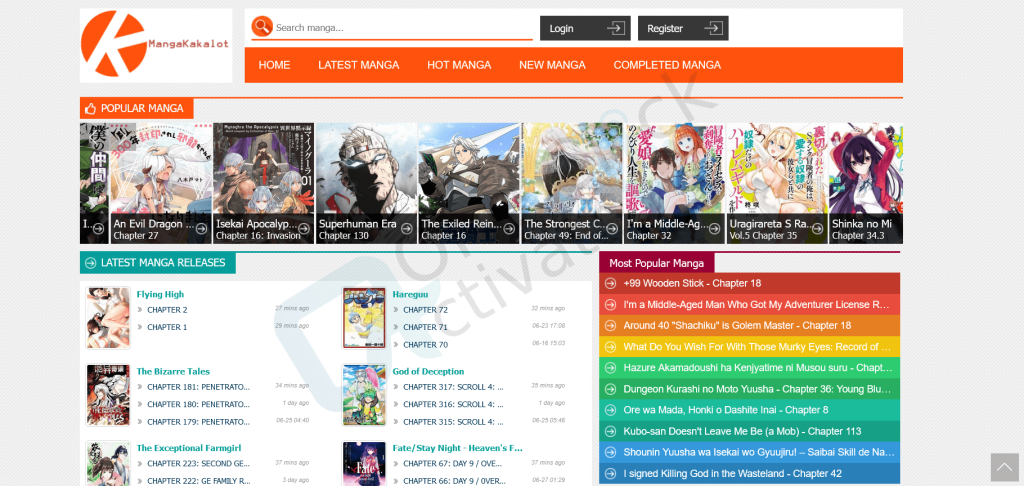The image size is (1024, 486).
Task: Open +99 Wooden Stick - Chapter 18
Action: point(692,284)
